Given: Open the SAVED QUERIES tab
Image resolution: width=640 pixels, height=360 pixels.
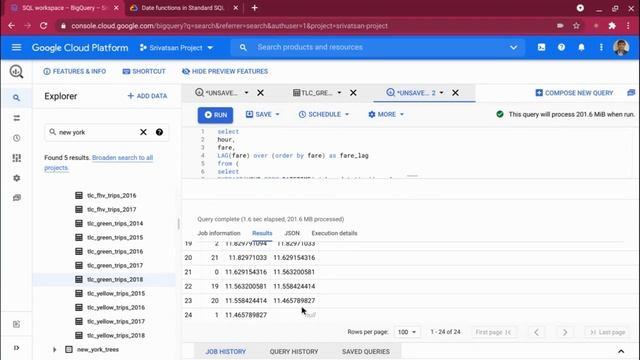Looking at the screenshot, I should tap(366, 351).
